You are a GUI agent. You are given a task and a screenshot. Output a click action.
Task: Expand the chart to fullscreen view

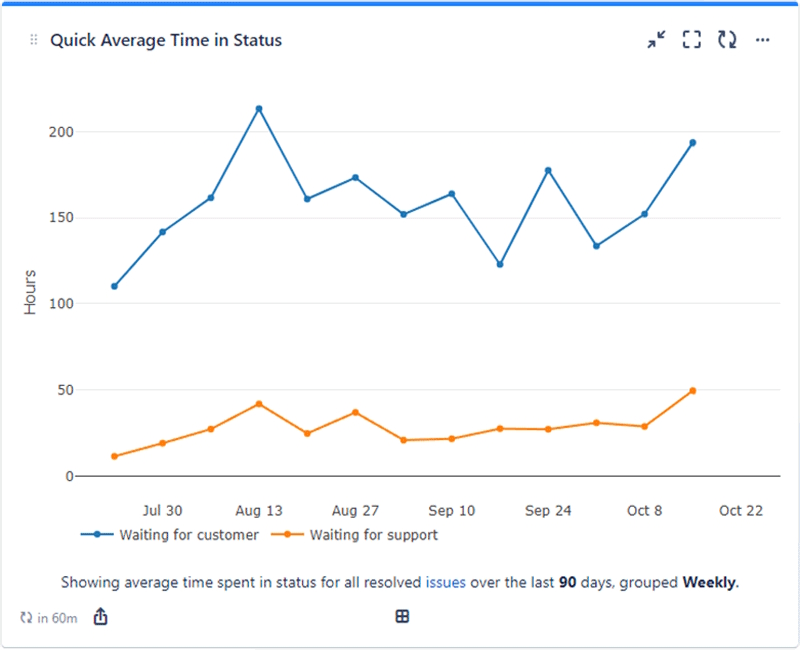pyautogui.click(x=691, y=40)
